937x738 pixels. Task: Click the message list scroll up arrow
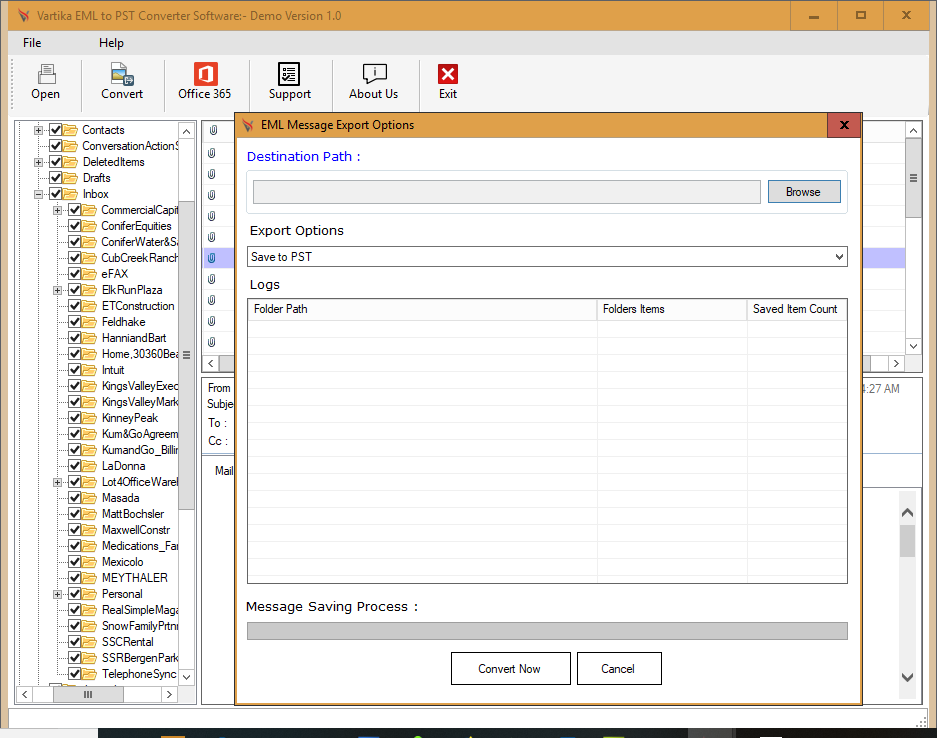click(913, 130)
